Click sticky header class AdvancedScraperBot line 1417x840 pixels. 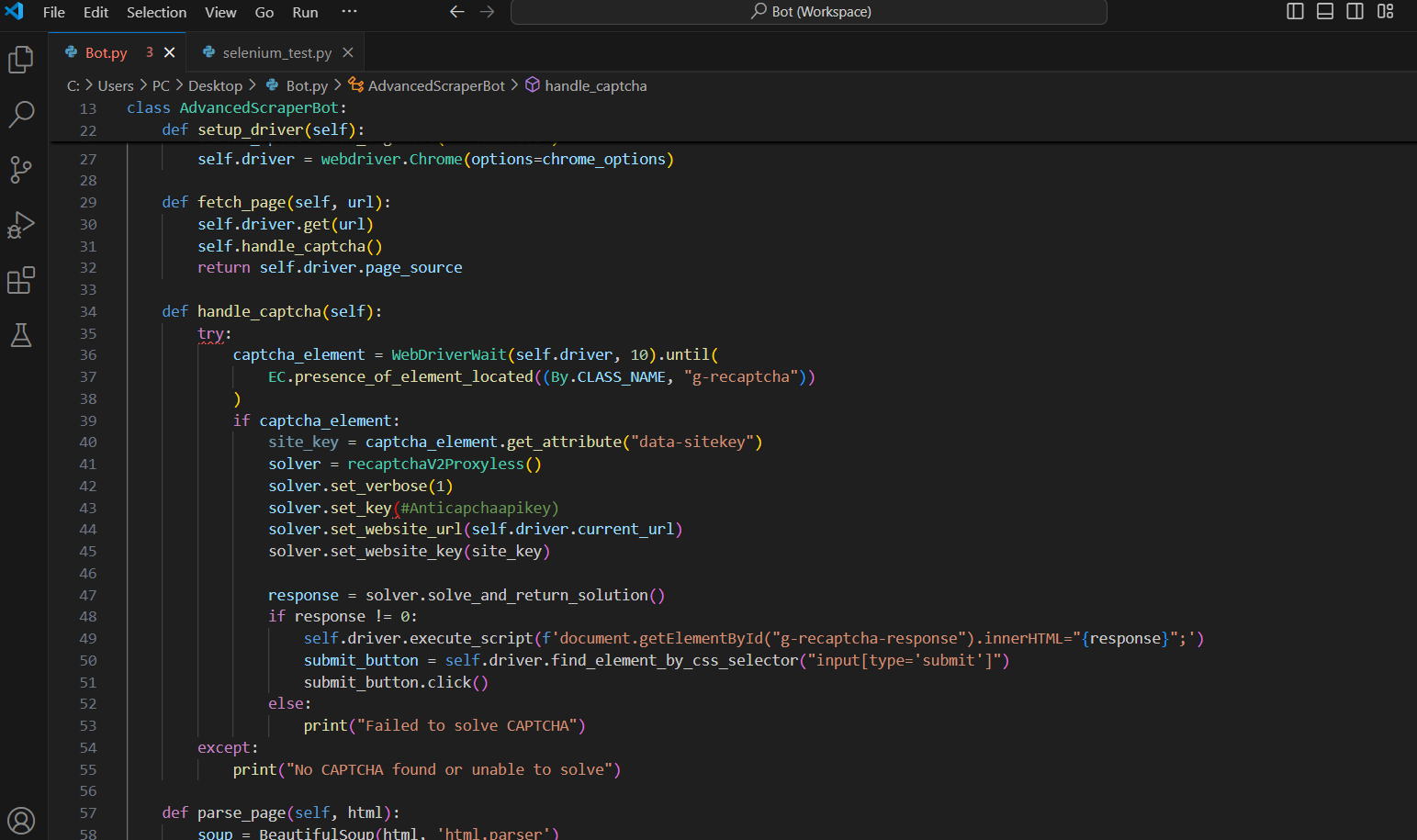pos(236,107)
